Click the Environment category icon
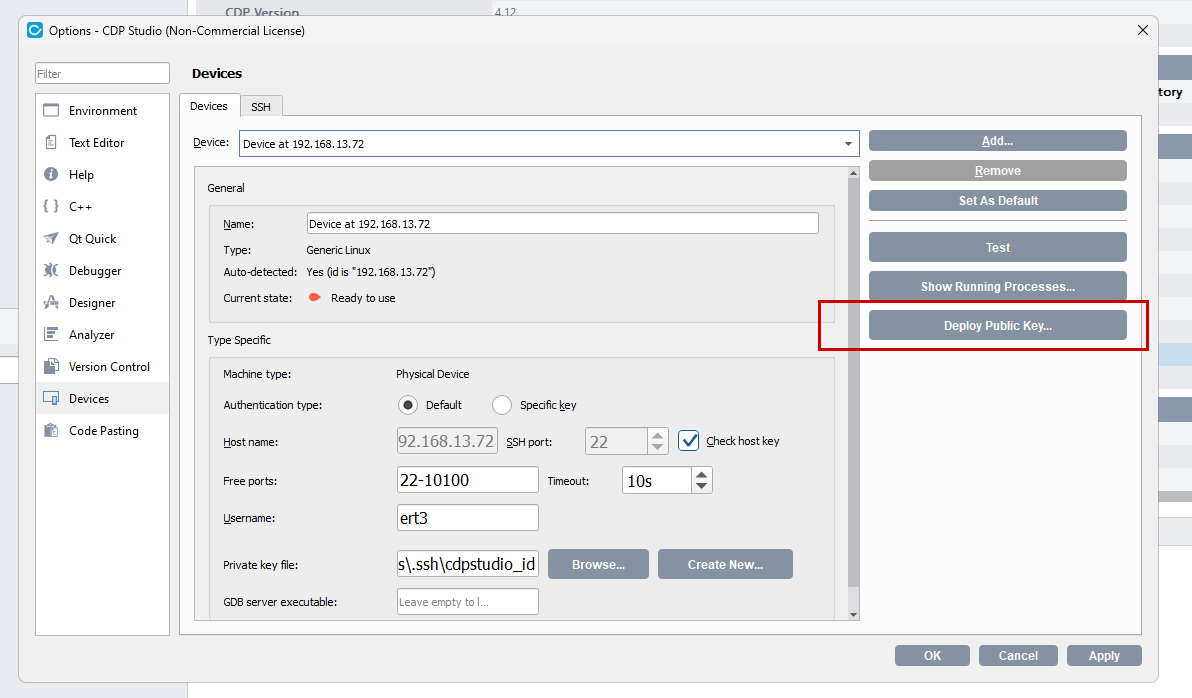This screenshot has height=698, width=1192. (x=51, y=110)
